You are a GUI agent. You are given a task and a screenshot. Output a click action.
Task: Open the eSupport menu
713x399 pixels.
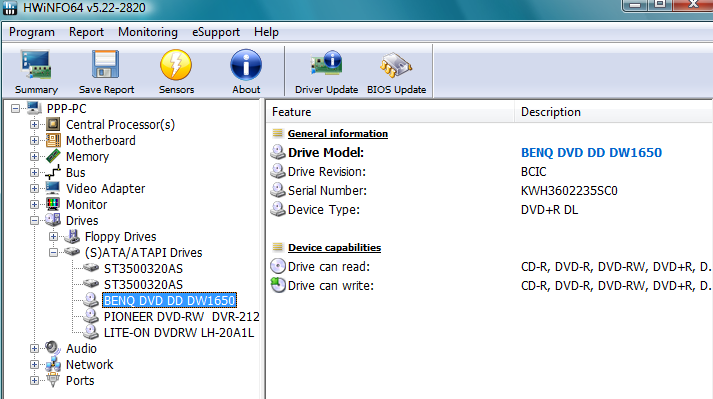point(216,32)
